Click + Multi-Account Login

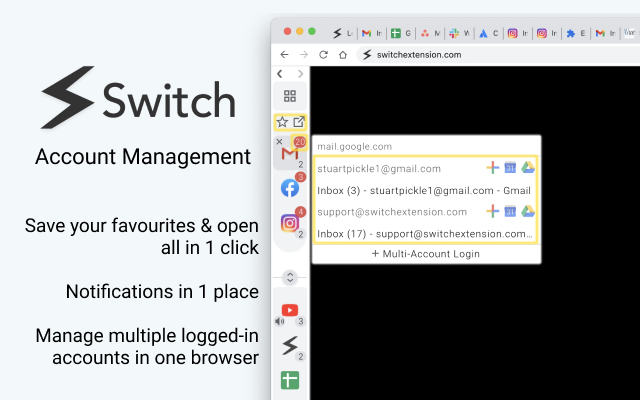[426, 254]
